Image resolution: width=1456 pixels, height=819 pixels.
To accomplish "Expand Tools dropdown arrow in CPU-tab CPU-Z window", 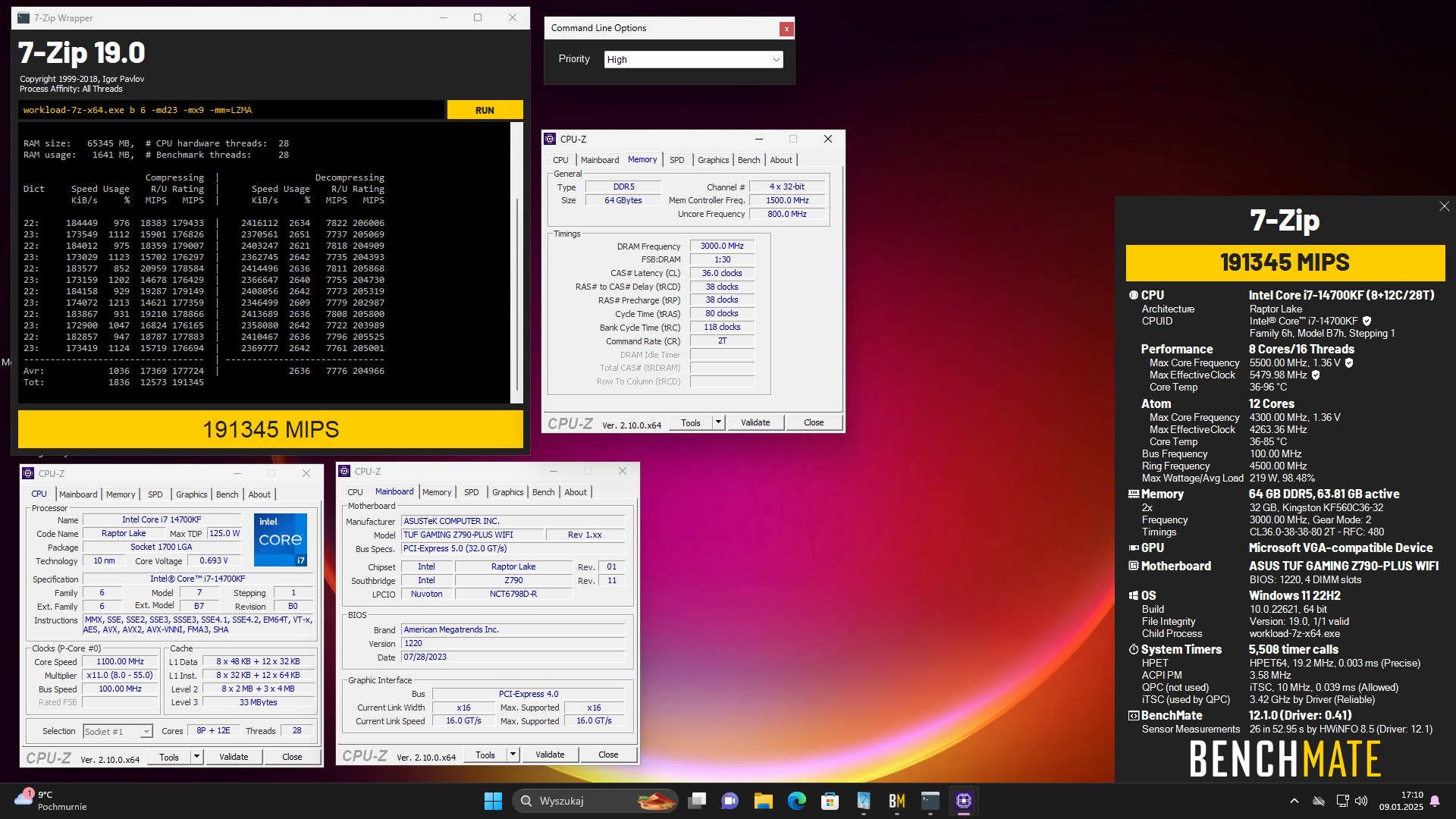I will pyautogui.click(x=196, y=757).
